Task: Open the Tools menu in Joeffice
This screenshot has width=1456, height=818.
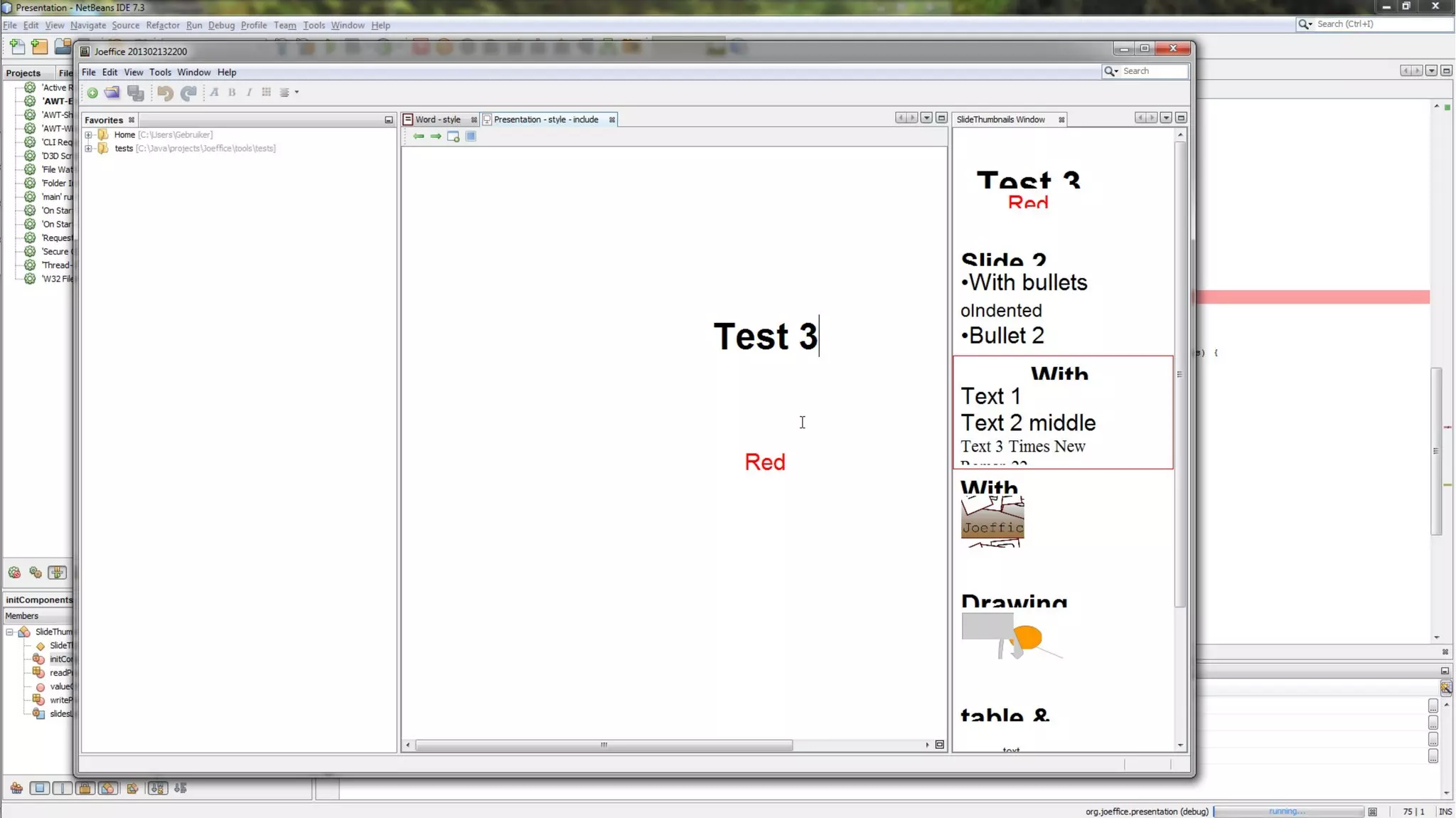Action: [x=160, y=73]
